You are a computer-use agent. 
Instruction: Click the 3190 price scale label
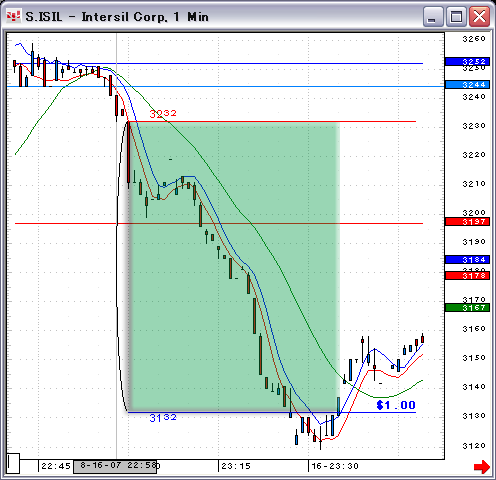pyautogui.click(x=474, y=242)
